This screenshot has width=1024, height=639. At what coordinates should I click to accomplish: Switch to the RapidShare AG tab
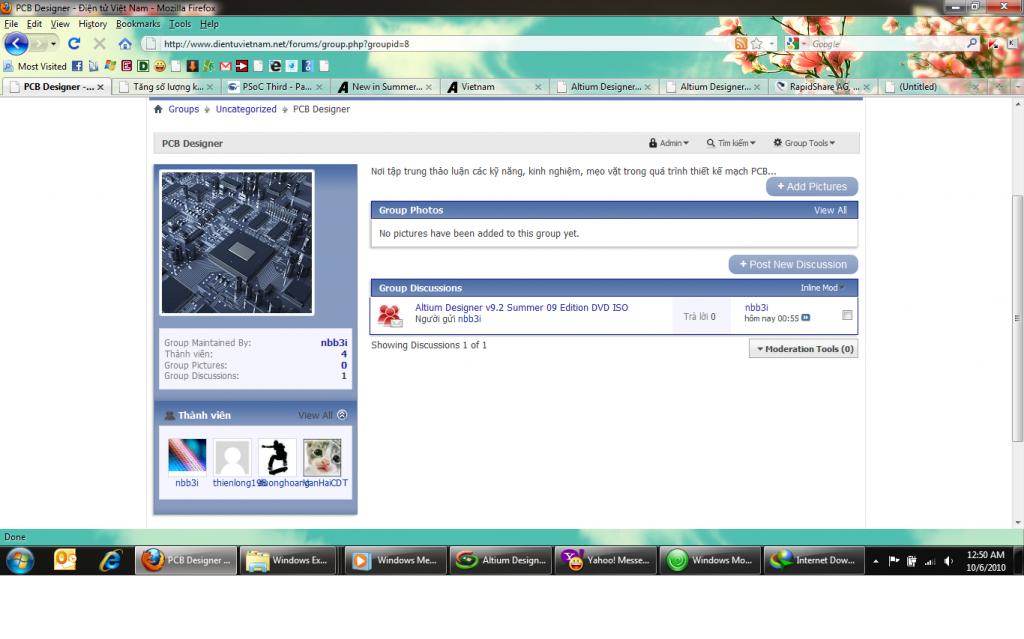click(x=823, y=86)
